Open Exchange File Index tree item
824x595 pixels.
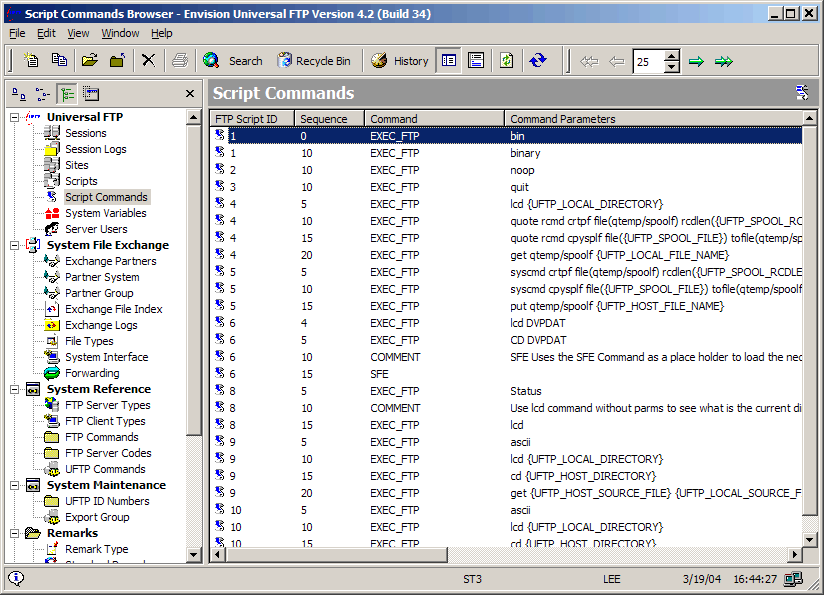tap(114, 309)
